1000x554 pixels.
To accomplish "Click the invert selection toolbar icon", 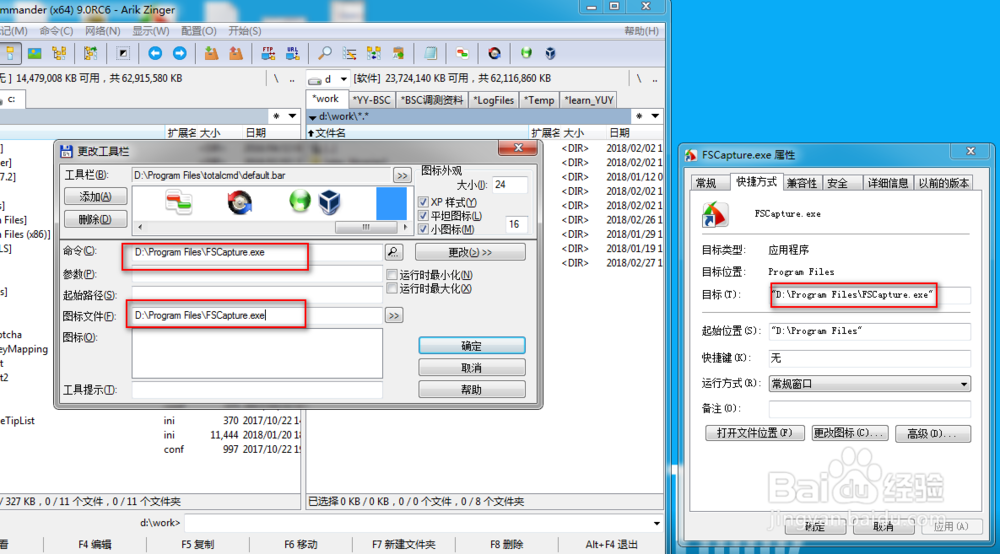I will (122, 54).
